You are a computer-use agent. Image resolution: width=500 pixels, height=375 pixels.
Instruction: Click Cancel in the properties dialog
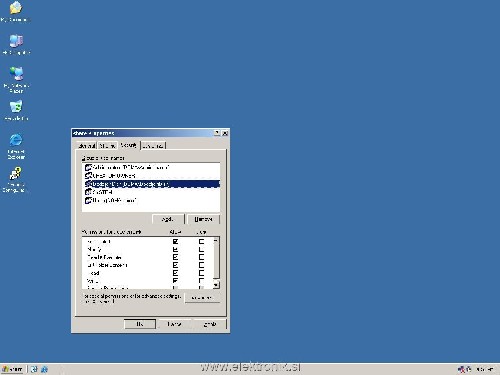[174, 324]
